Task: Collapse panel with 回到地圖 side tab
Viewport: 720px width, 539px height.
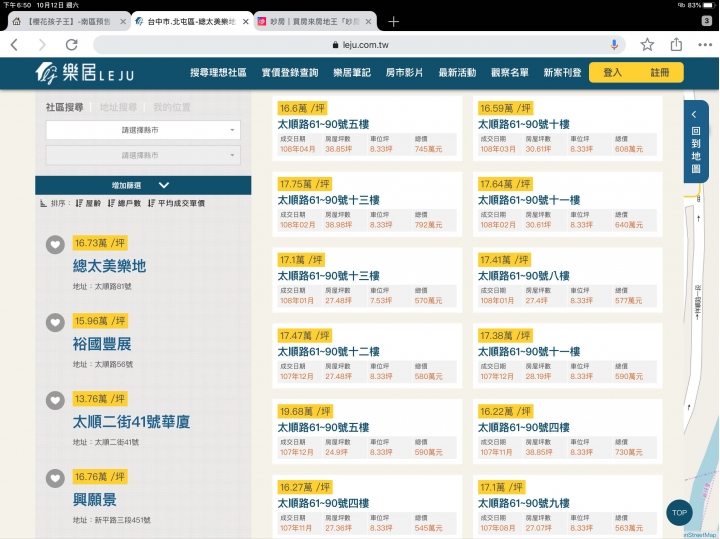Action: point(696,141)
